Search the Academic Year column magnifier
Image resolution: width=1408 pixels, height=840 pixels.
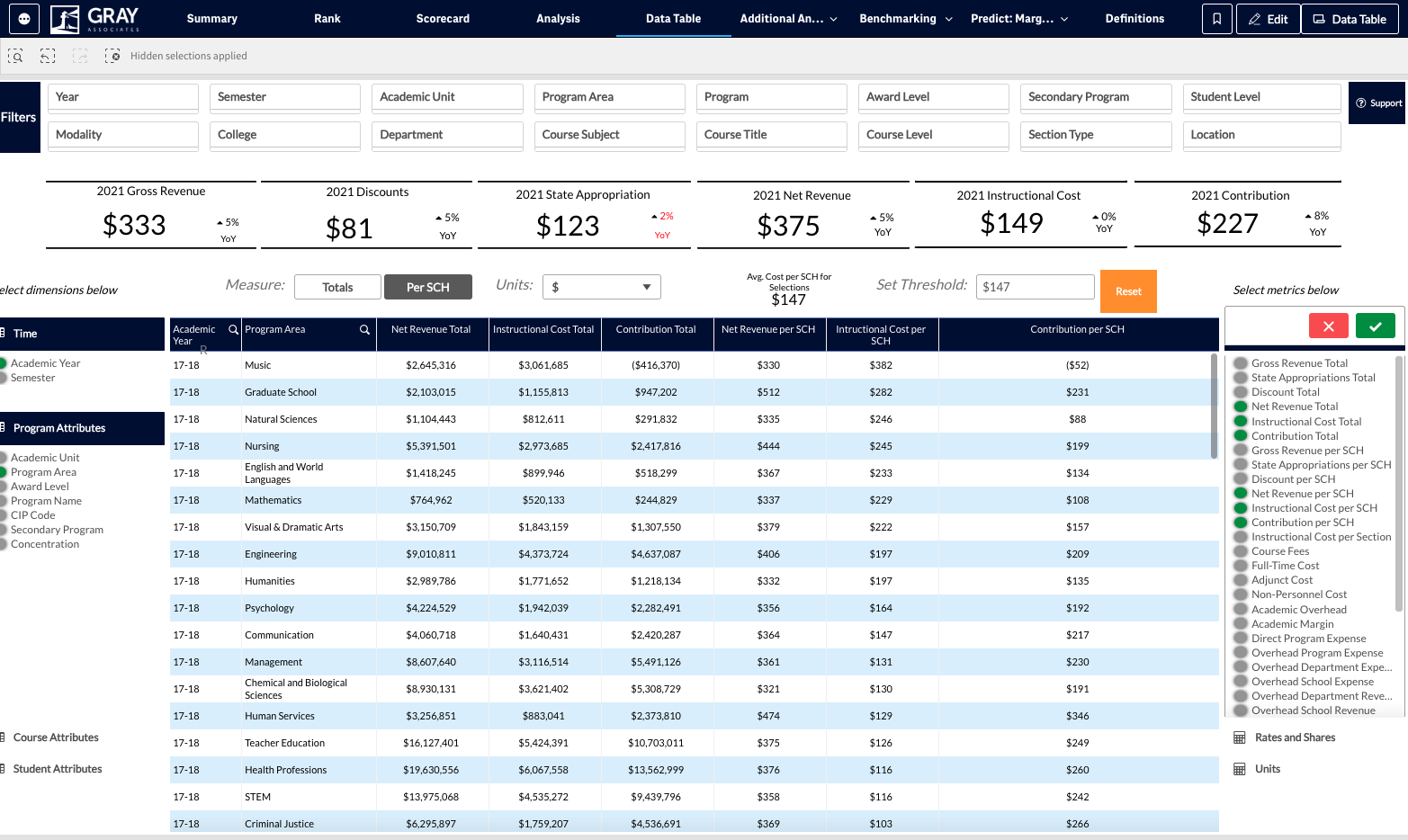point(233,329)
